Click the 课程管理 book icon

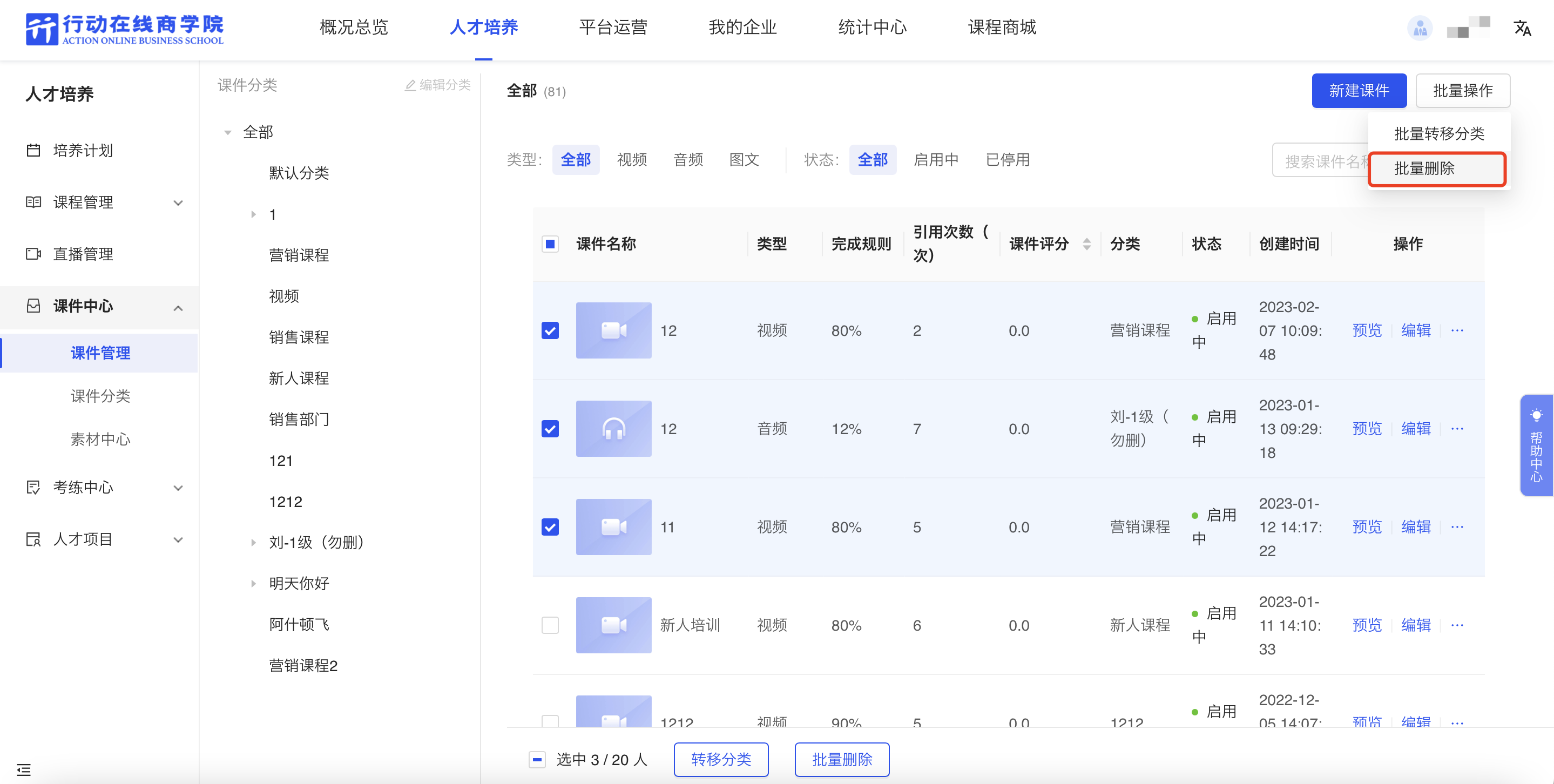coord(33,202)
